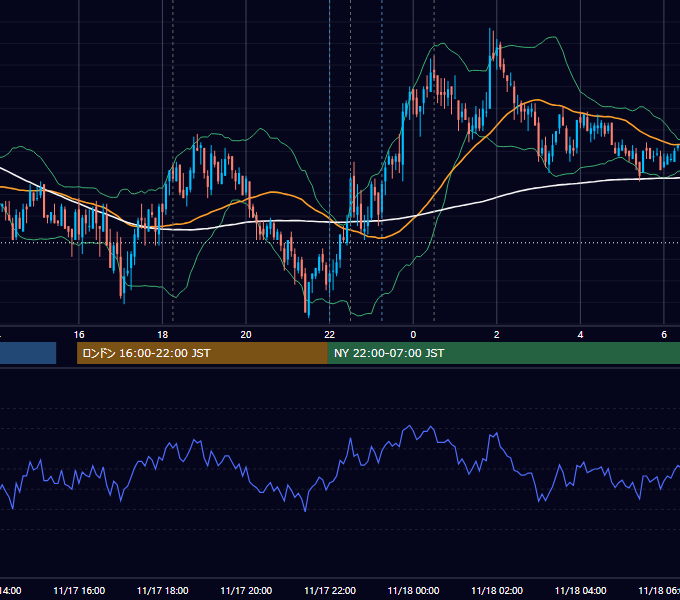Select the blue session bar before ロンドン
This screenshot has height=600, width=680.
(28, 353)
